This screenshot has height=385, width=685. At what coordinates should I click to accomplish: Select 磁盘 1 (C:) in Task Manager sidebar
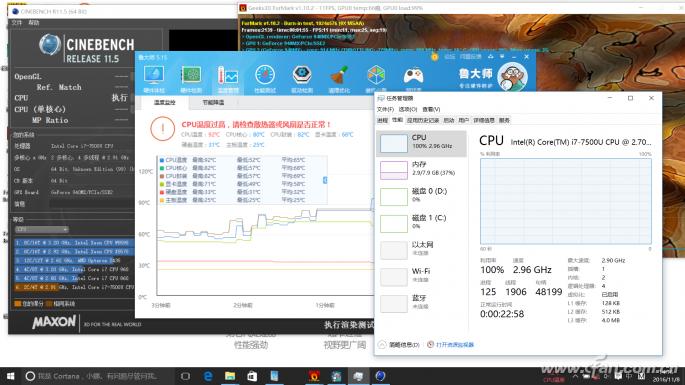coord(421,223)
